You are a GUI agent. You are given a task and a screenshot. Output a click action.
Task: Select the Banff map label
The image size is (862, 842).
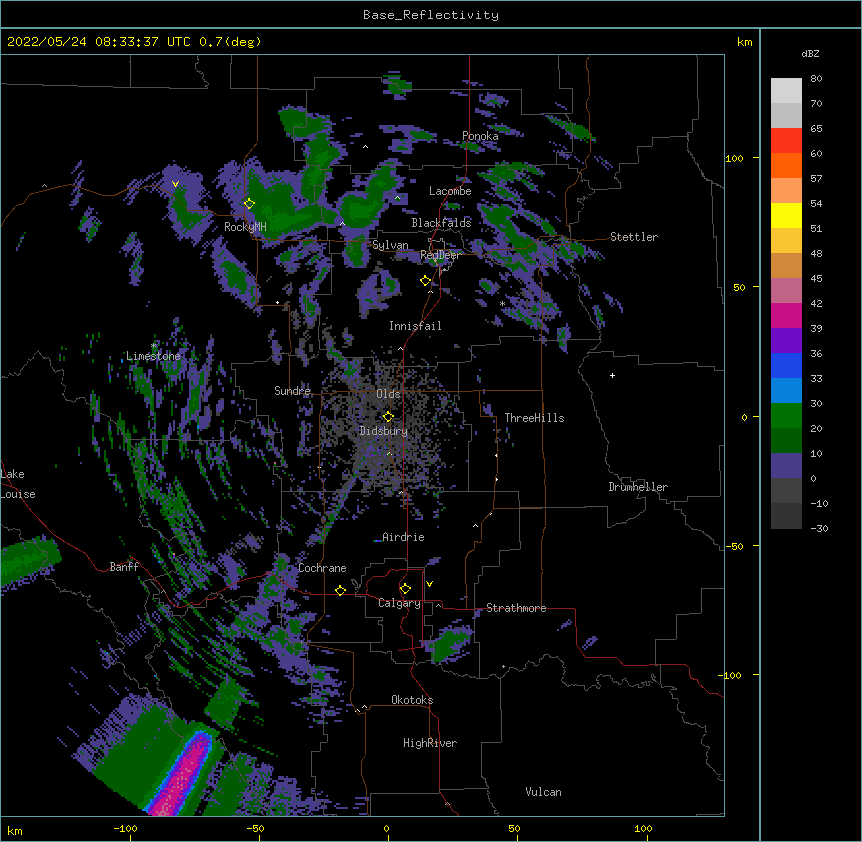pos(124,567)
